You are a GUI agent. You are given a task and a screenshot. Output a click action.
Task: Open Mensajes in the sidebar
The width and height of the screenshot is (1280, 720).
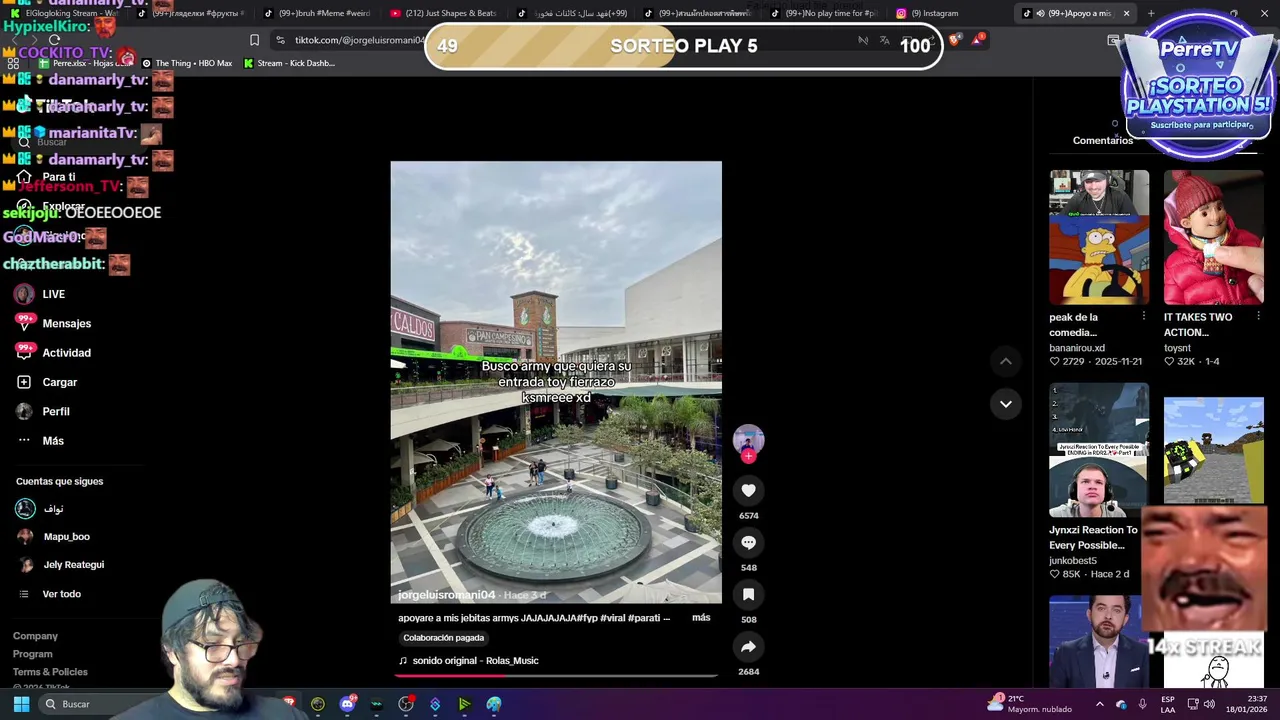[66, 323]
